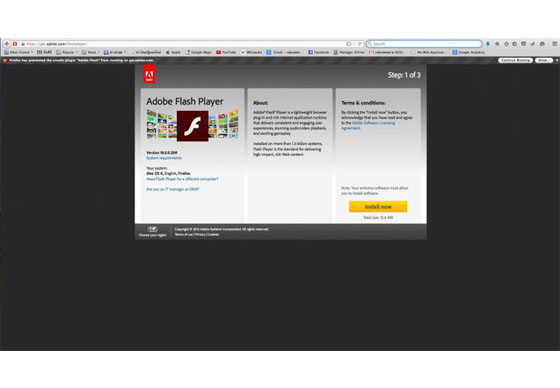
Task: Open the reader view icon in the address bar
Action: (x=349, y=44)
